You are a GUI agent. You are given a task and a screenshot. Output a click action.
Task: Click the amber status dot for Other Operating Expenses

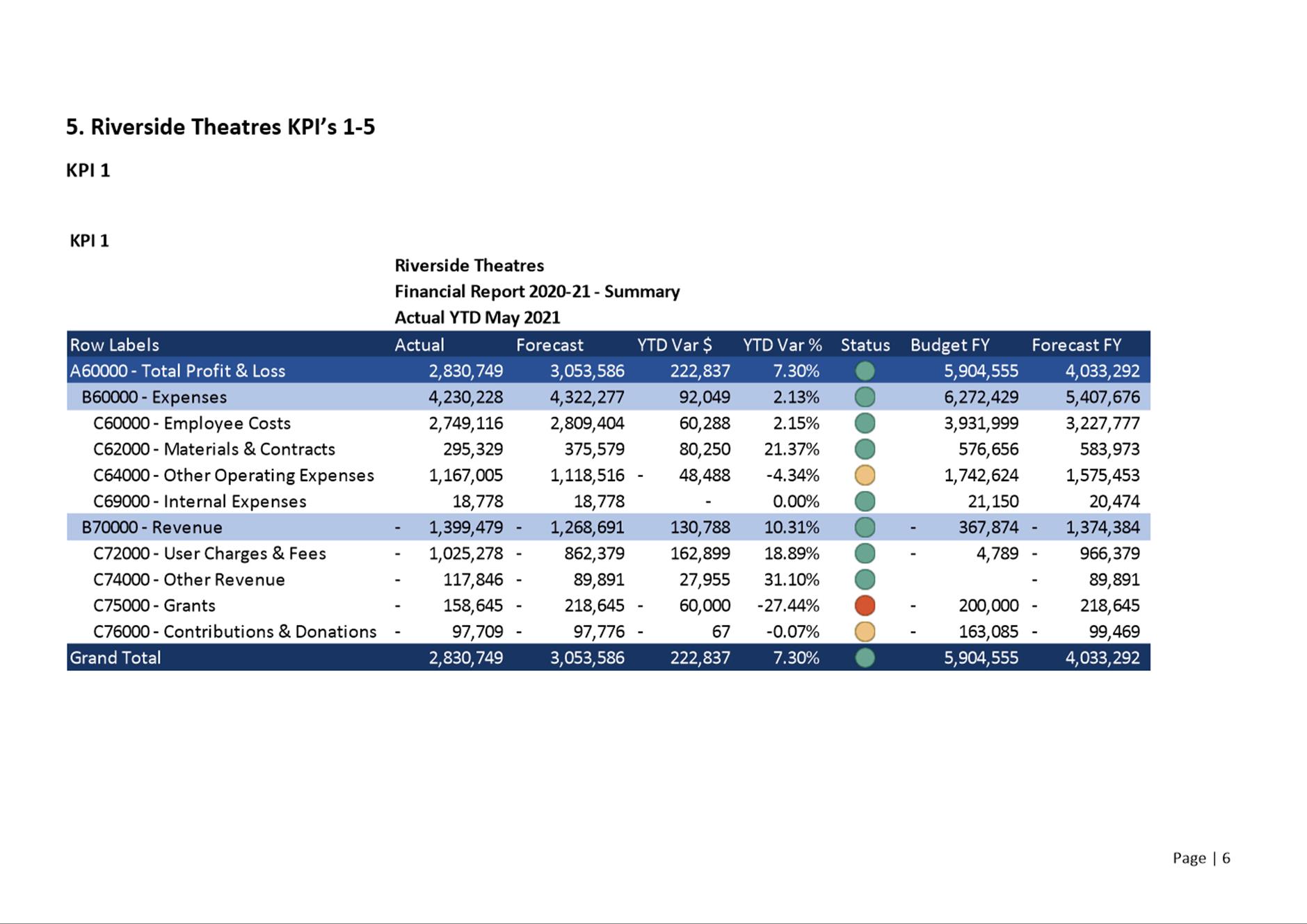(x=865, y=476)
